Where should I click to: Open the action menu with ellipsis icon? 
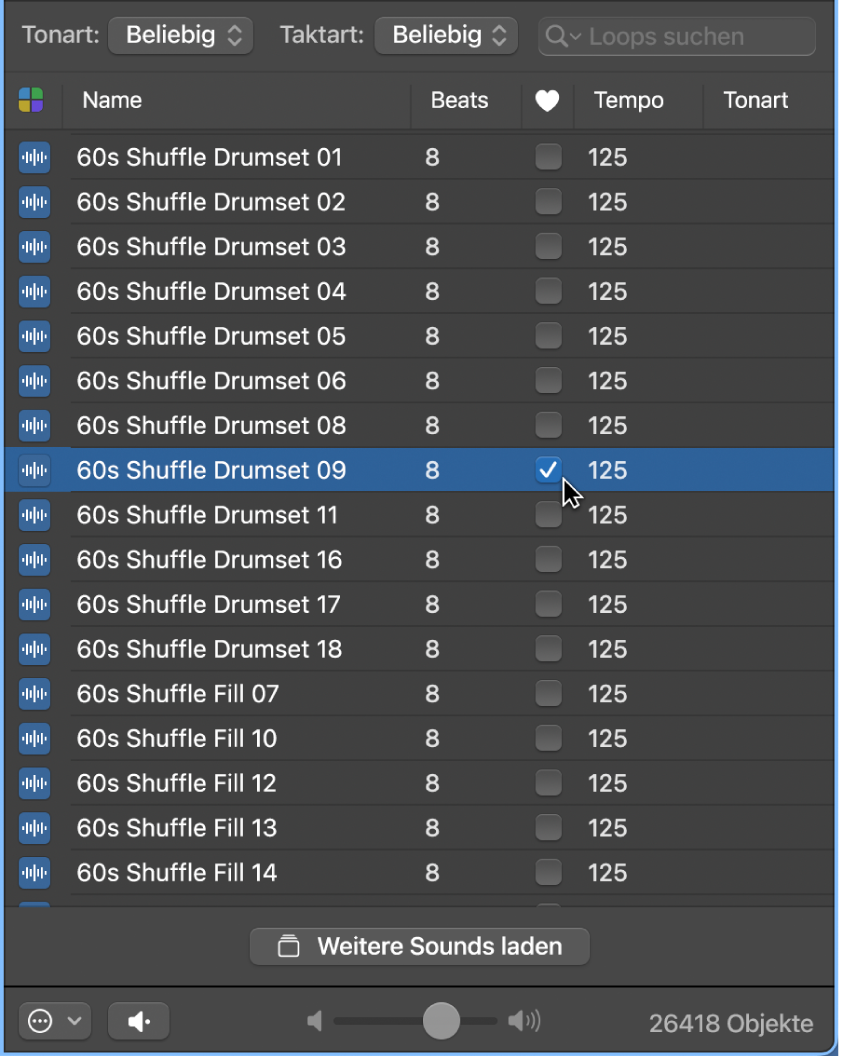click(x=54, y=1021)
